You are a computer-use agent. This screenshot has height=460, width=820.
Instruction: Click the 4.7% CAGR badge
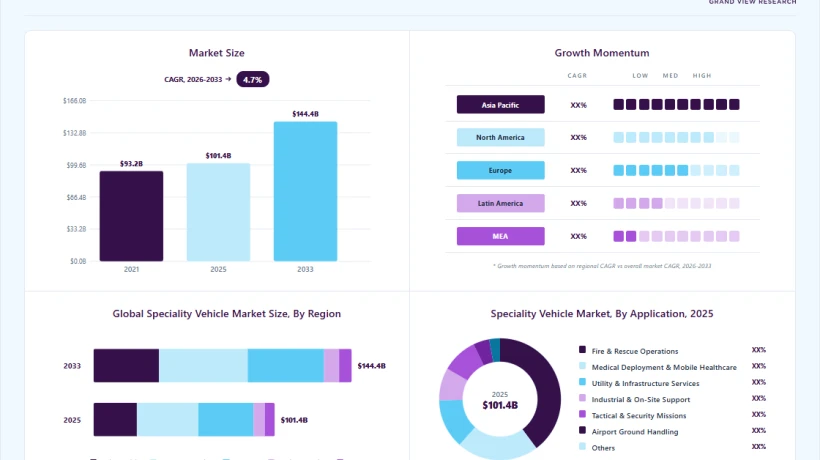point(253,79)
